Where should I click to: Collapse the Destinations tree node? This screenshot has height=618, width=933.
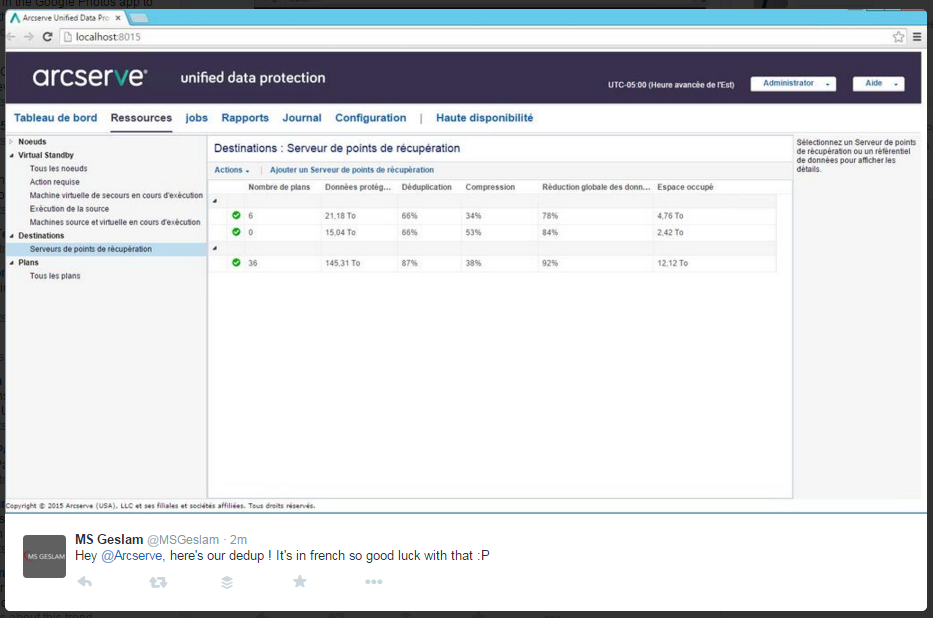(11, 236)
